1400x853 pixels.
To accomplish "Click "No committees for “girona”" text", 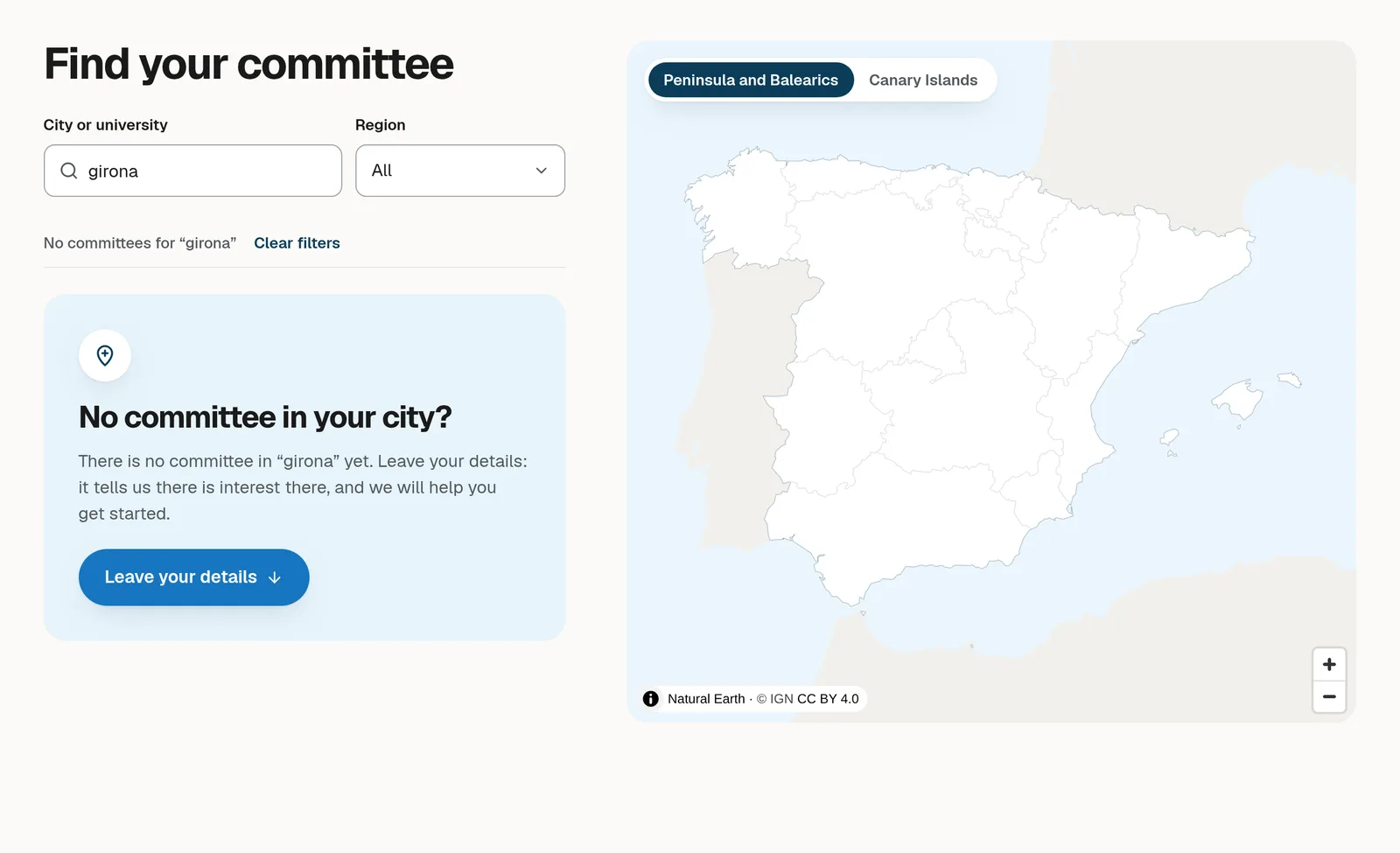I will 140,243.
